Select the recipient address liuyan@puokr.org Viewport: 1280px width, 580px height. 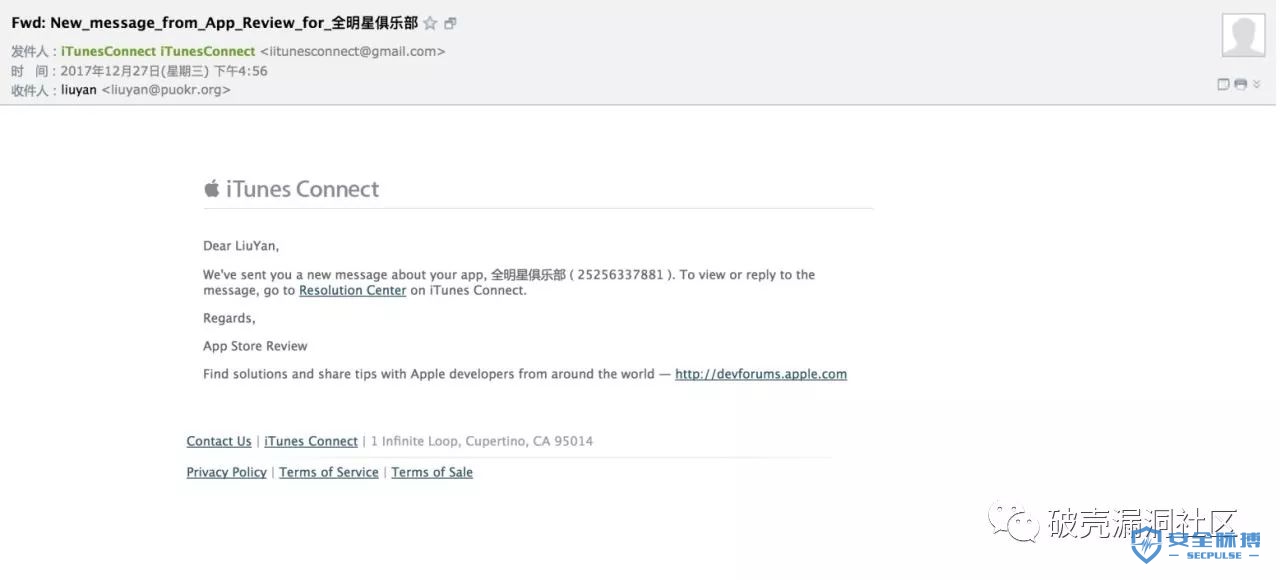coord(166,90)
